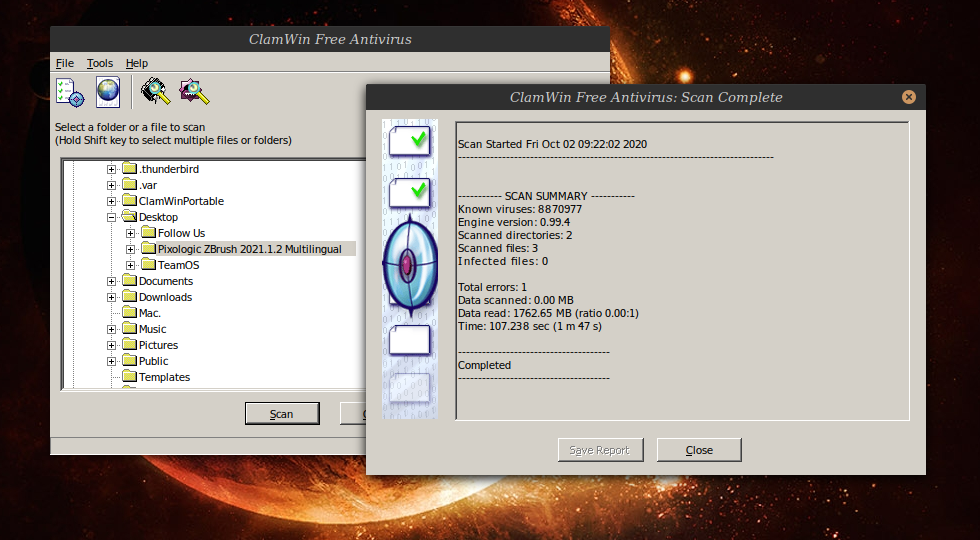This screenshot has height=540, width=980.
Task: Expand the Pictures folder node
Action: (111, 345)
